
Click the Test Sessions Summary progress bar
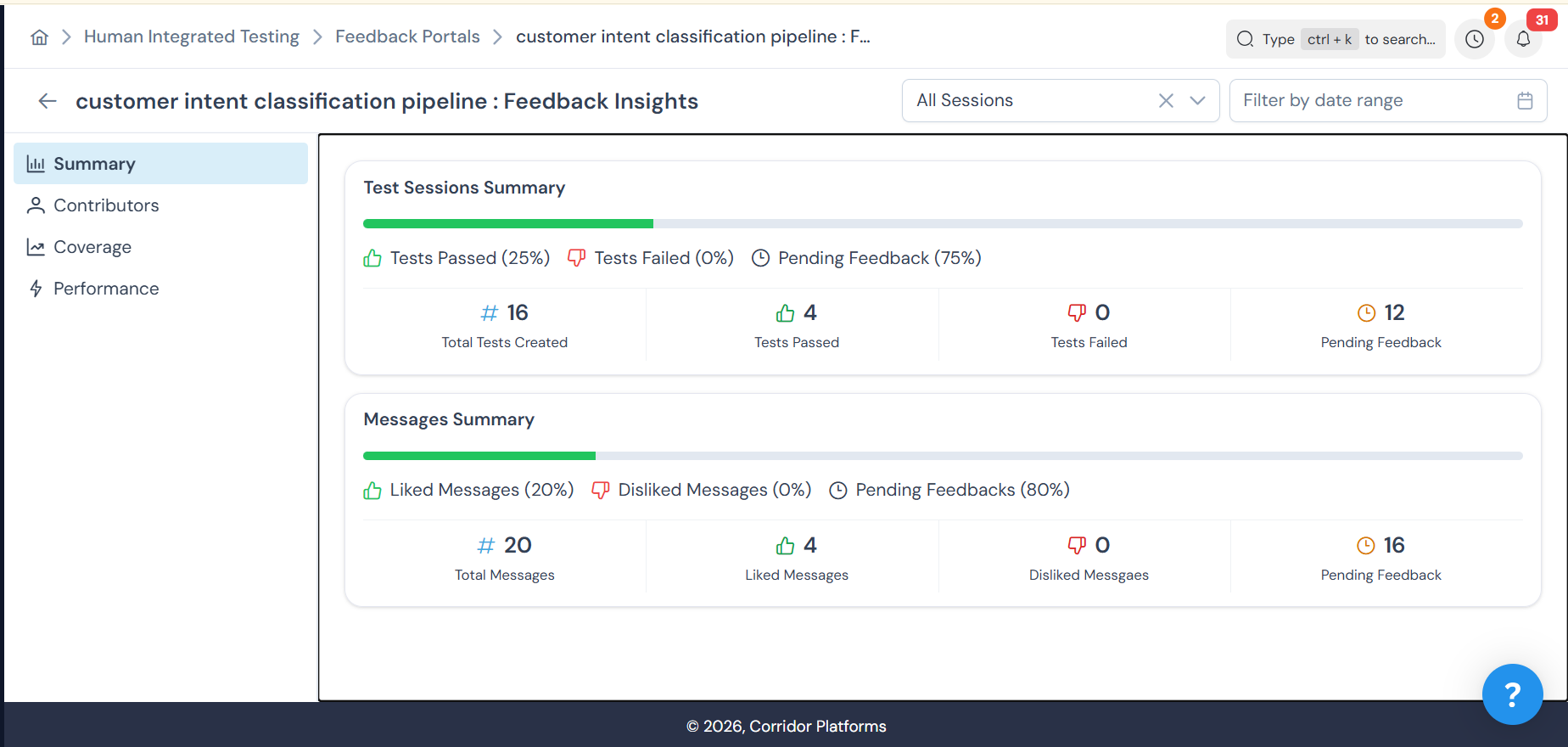942,224
